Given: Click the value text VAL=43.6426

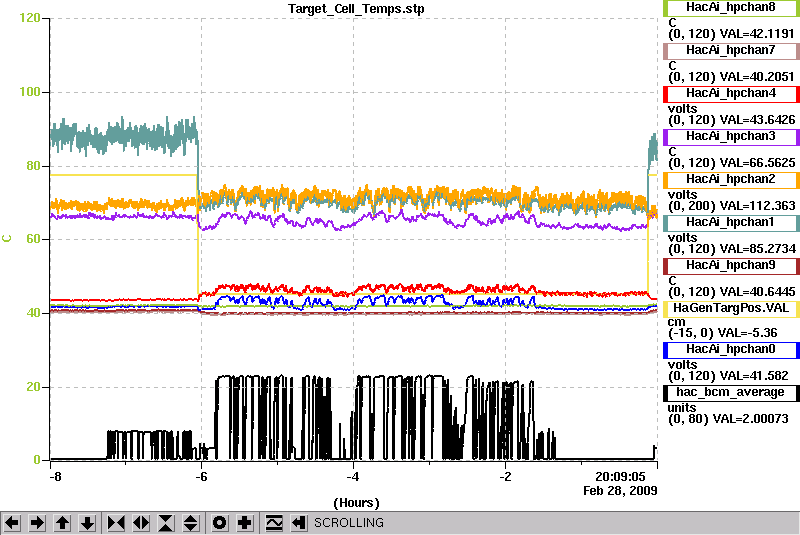Looking at the screenshot, I should coord(757,120).
